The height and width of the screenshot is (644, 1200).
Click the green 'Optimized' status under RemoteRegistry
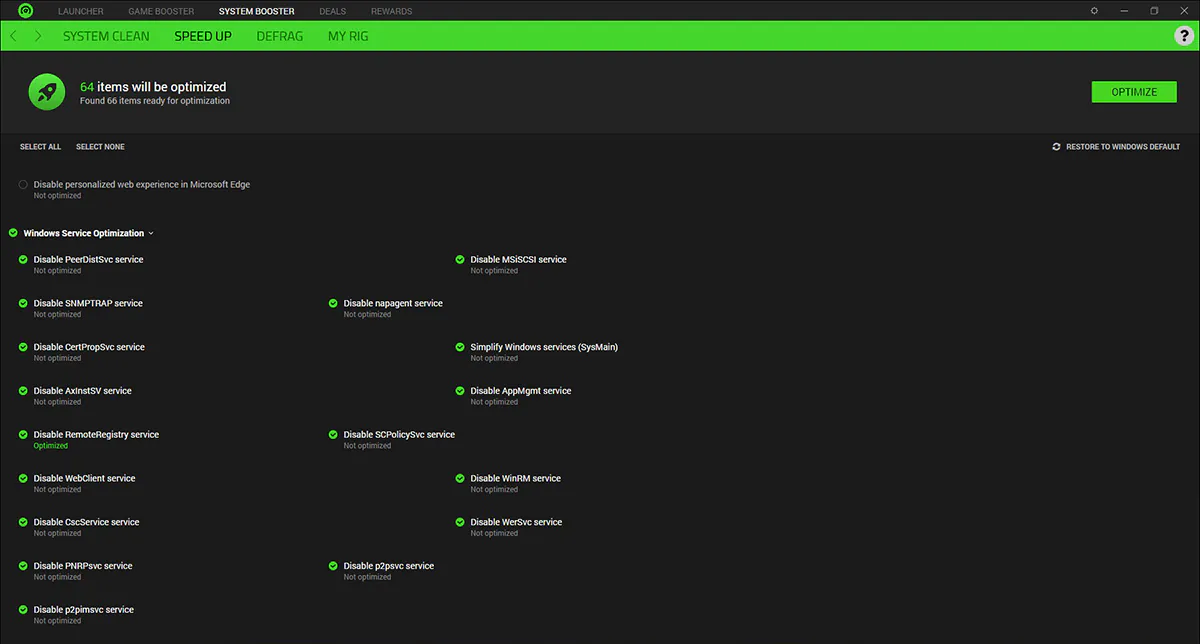click(x=51, y=446)
